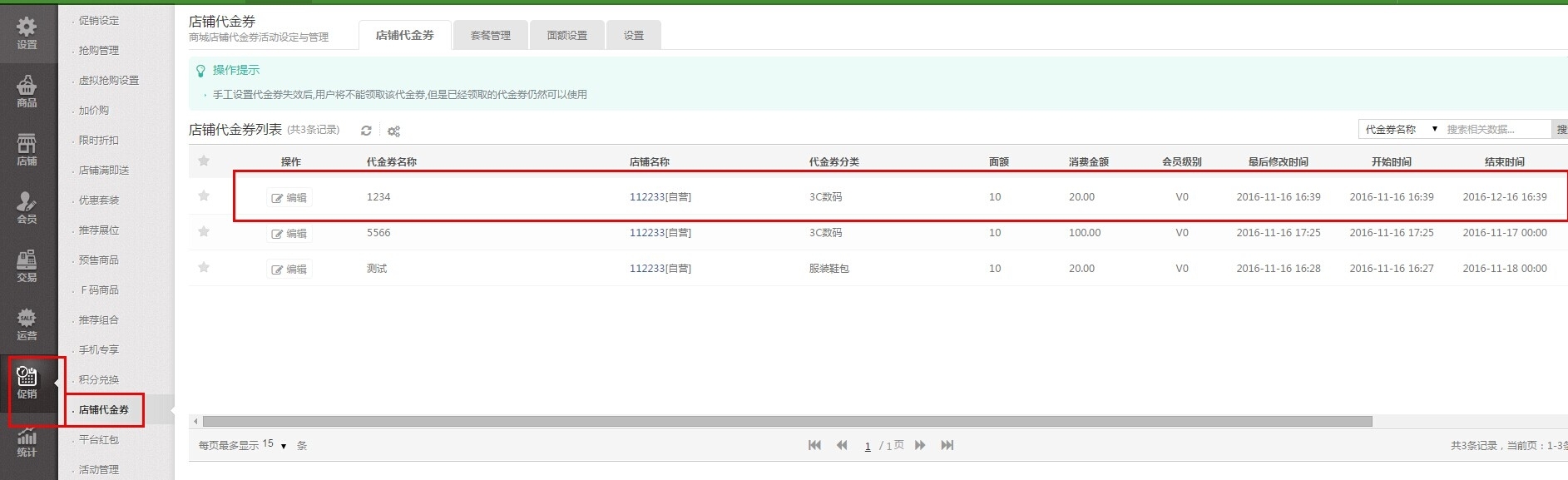Image resolution: width=1568 pixels, height=480 pixels.
Task: Switch to the 店铺代金券 tab
Action: click(x=405, y=35)
